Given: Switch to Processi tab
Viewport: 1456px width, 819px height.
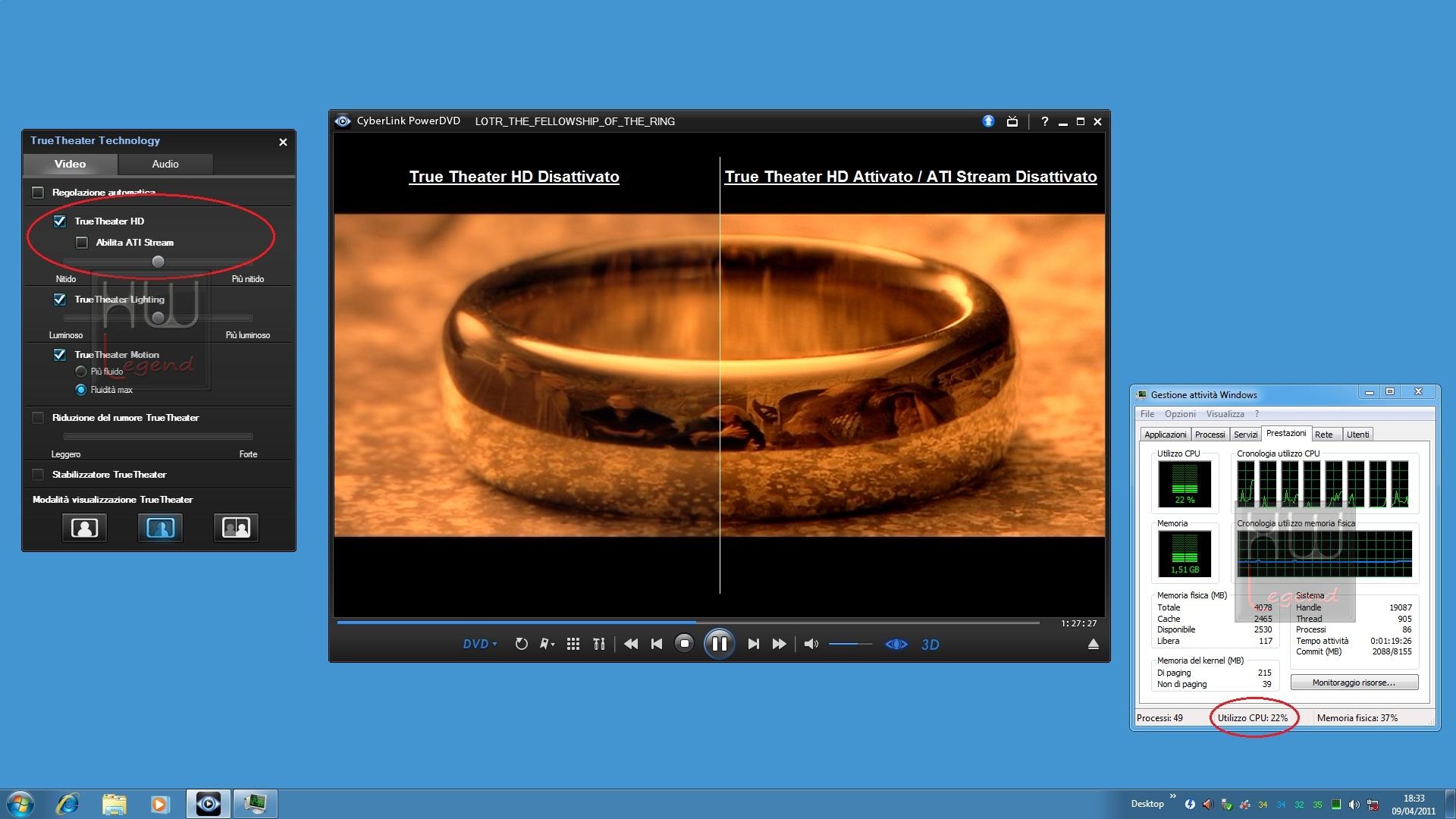Looking at the screenshot, I should point(1210,435).
